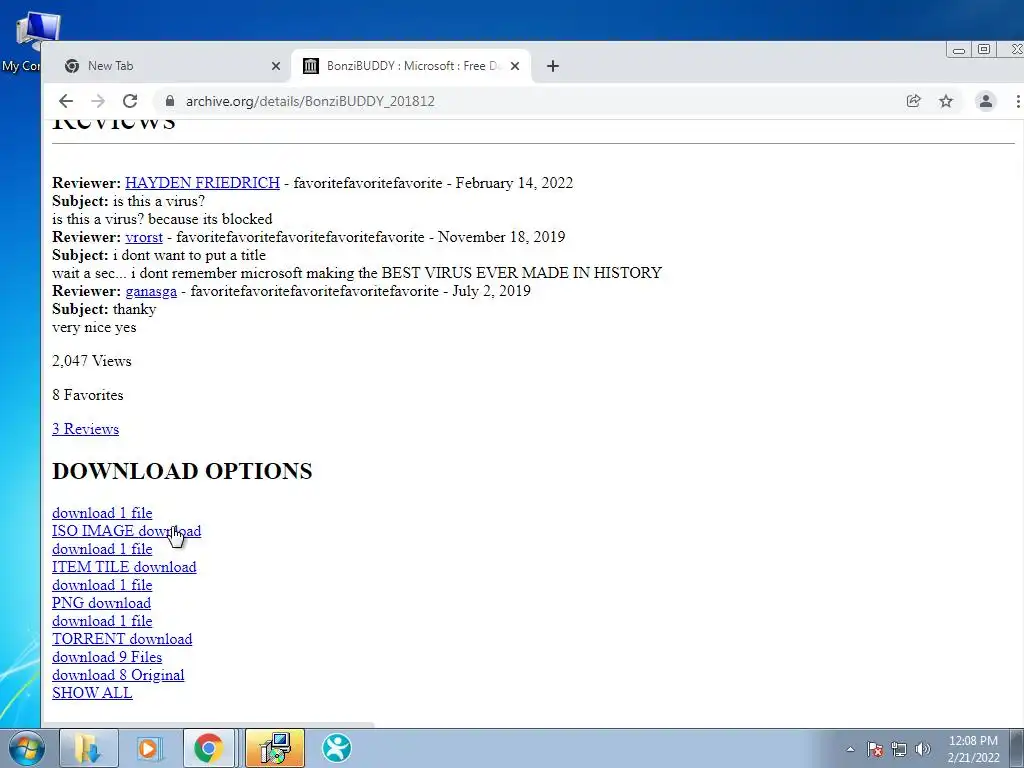This screenshot has height=768, width=1024.
Task: Open a new tab with the plus button
Action: click(552, 66)
